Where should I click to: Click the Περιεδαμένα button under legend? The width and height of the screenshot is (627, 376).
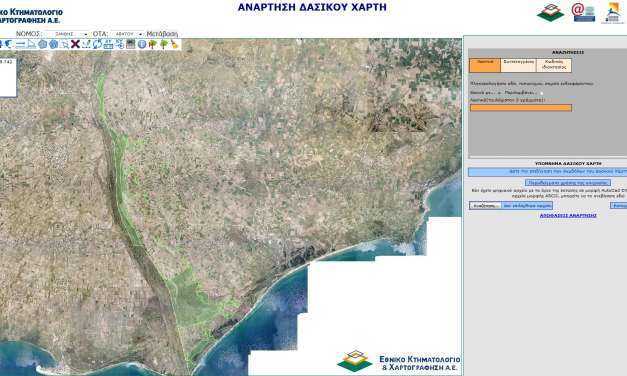568,183
